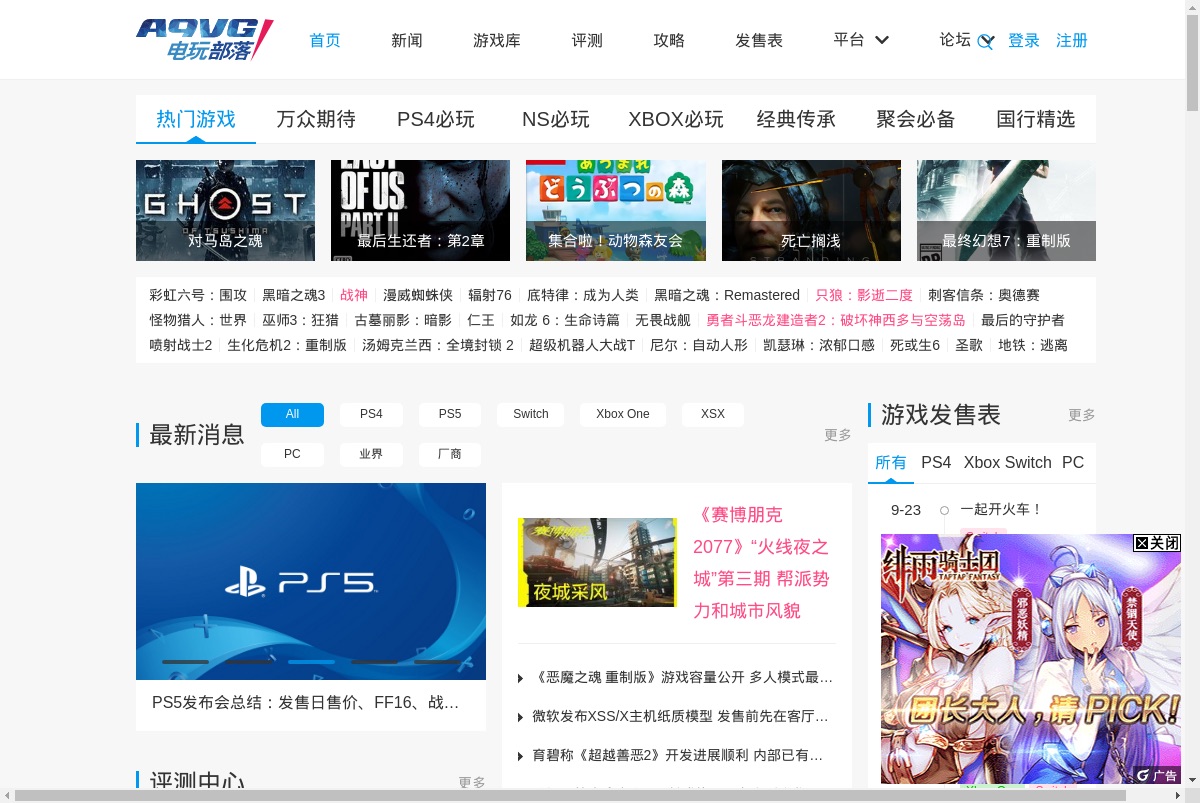Image resolution: width=1200 pixels, height=803 pixels.
Task: Click the A9VG site logo
Action: coord(204,40)
